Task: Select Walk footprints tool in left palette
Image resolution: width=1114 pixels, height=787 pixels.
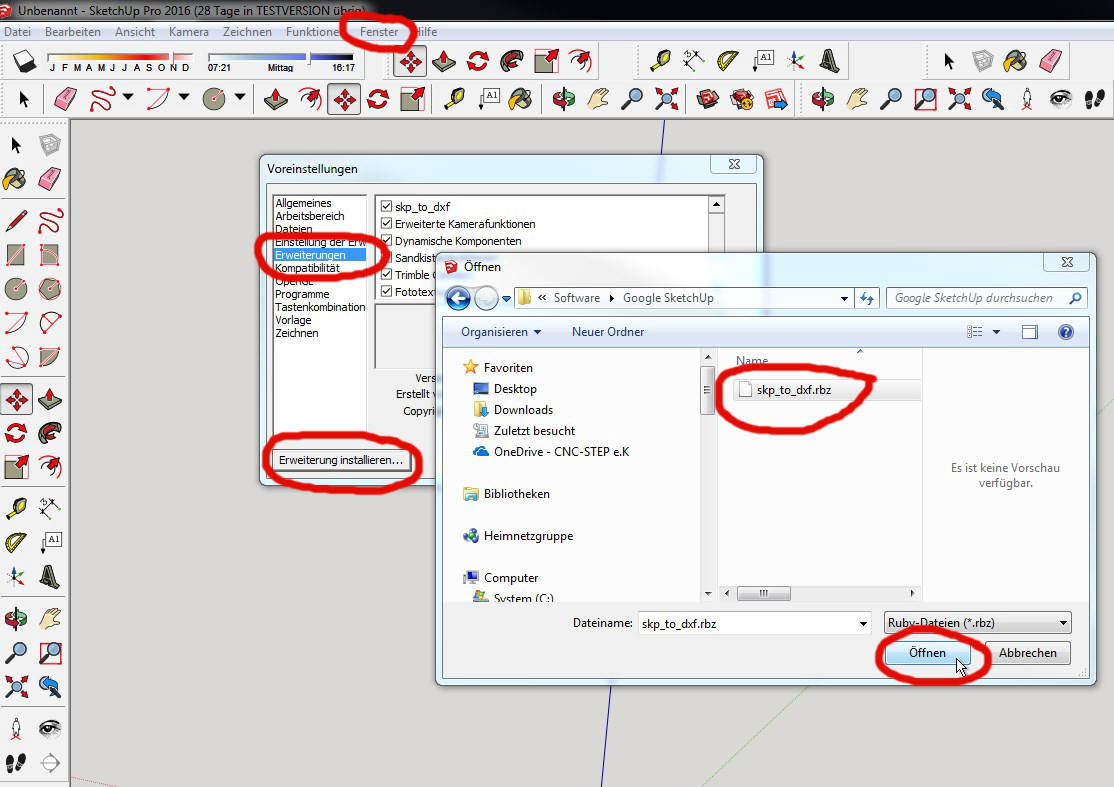Action: (16, 763)
